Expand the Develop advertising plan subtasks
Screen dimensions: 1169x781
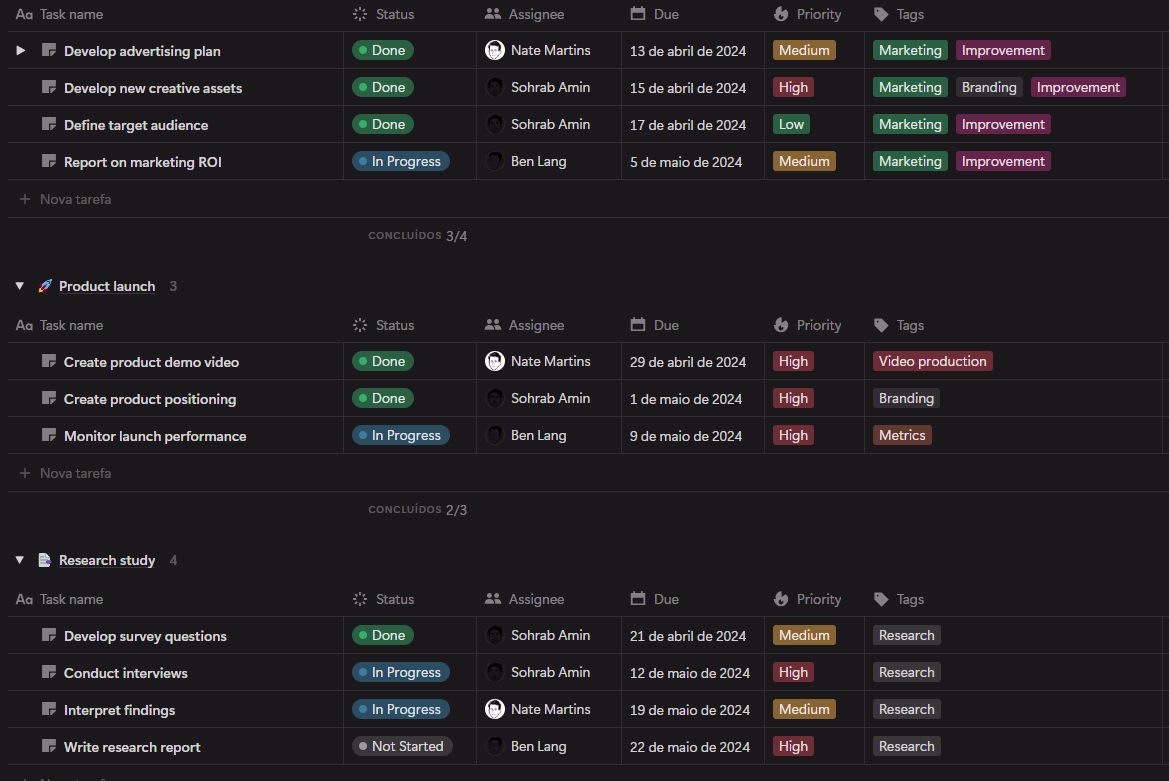click(x=21, y=50)
